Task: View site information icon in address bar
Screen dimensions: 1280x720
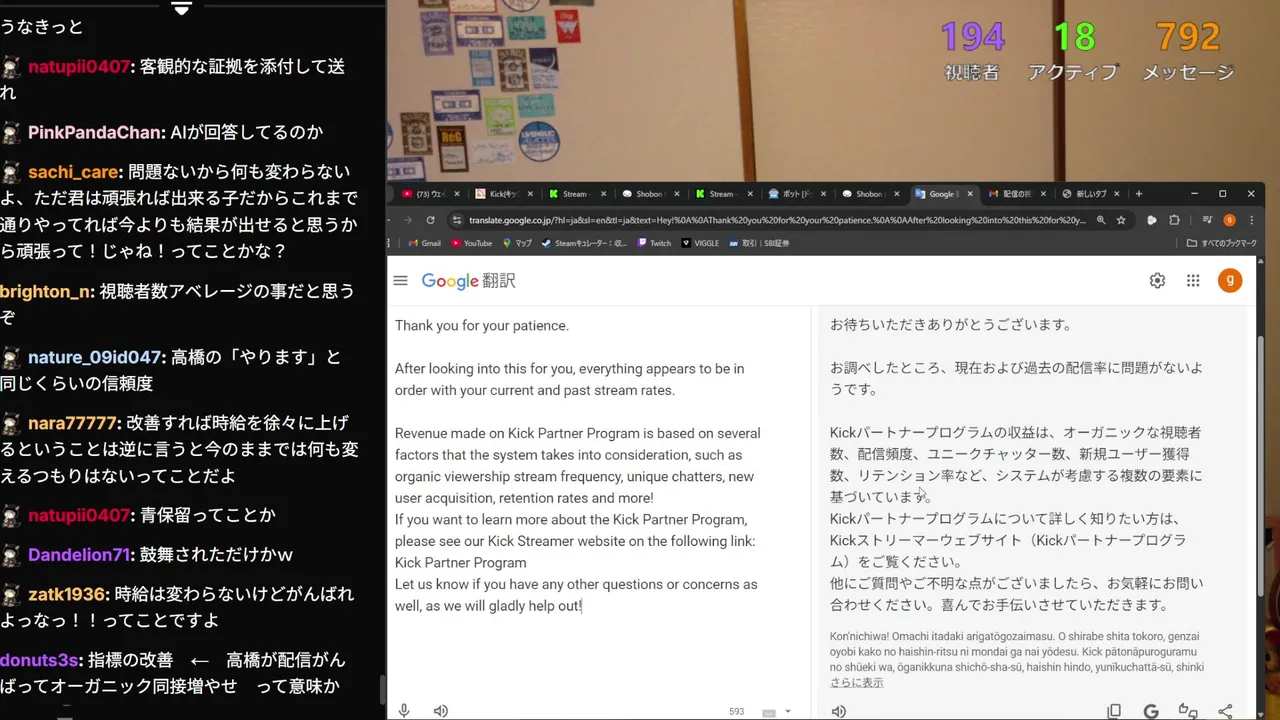Action: coord(457,220)
